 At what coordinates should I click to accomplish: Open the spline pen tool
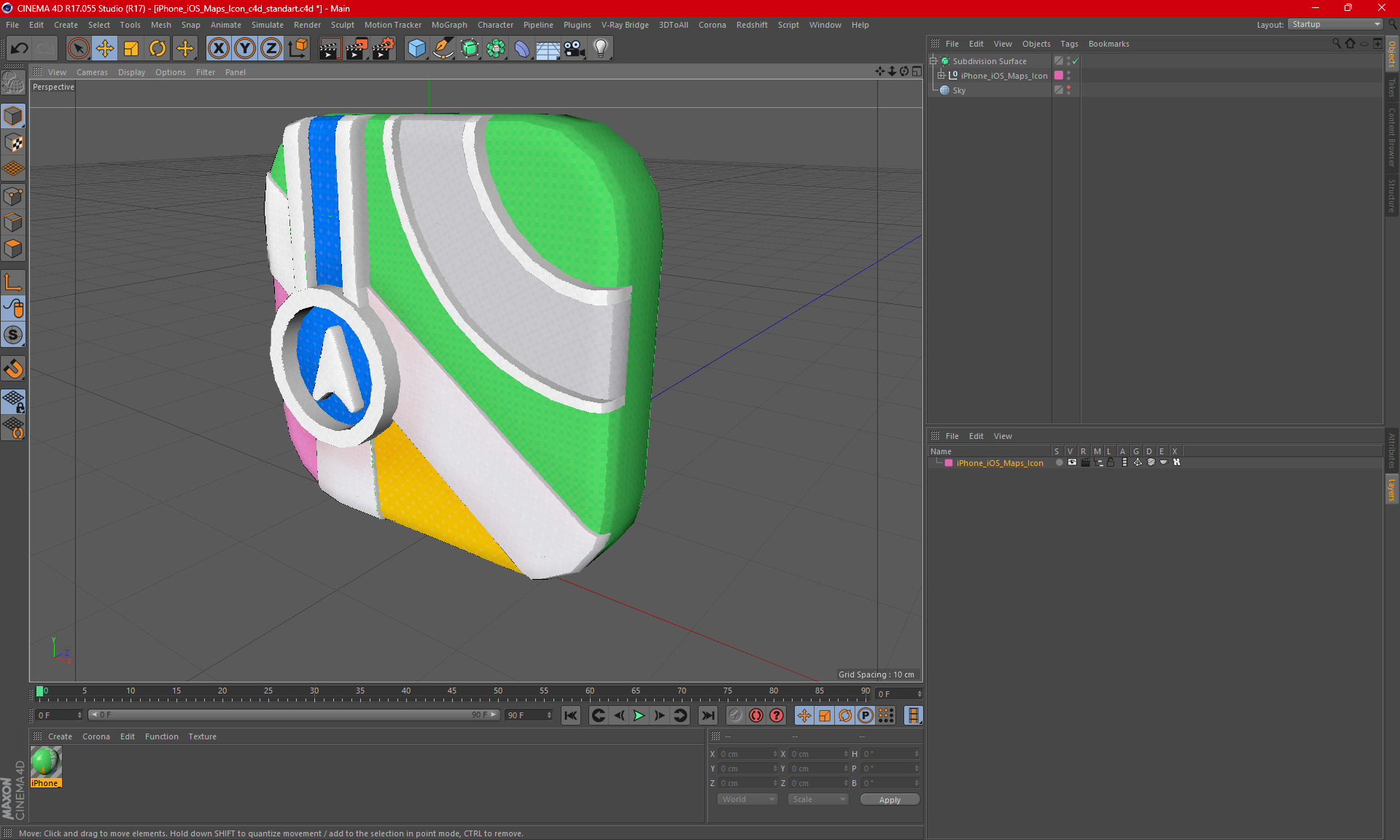point(443,49)
